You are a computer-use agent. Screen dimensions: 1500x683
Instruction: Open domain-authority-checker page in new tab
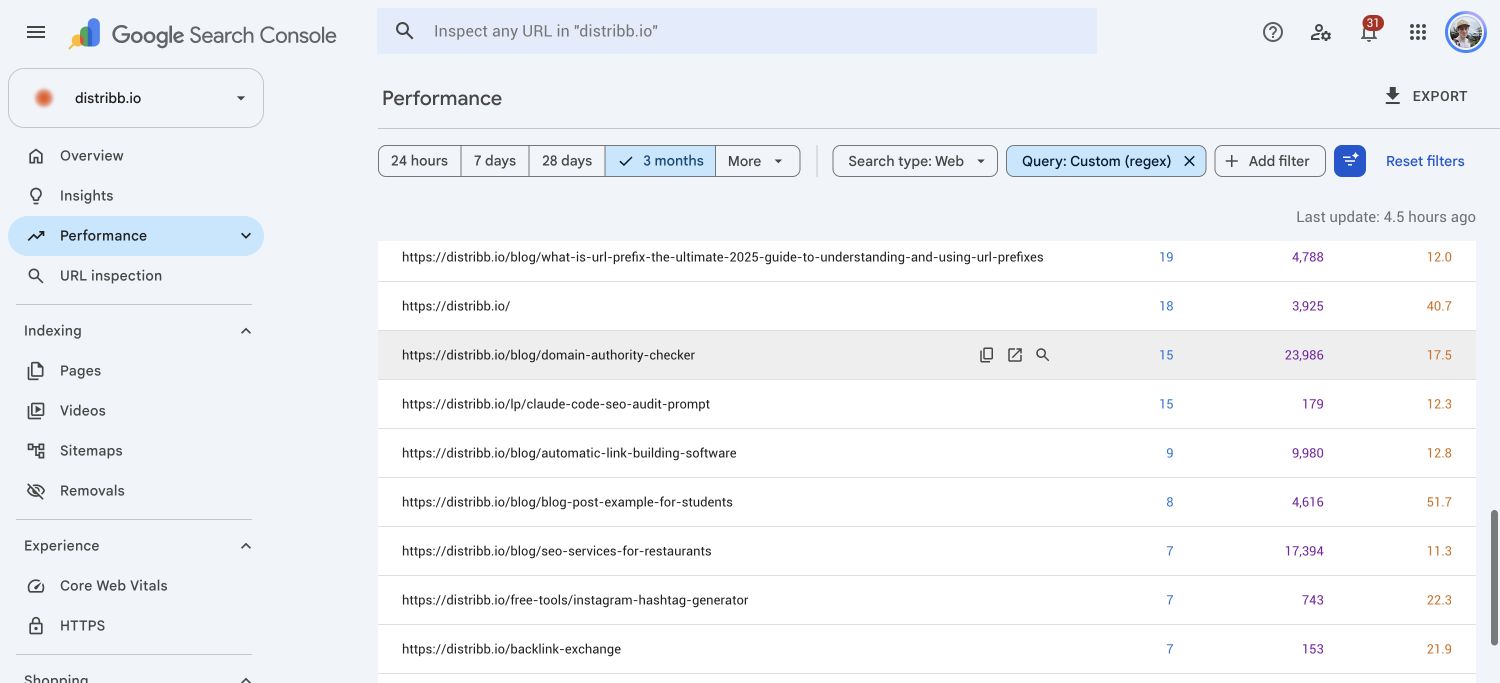click(1015, 355)
